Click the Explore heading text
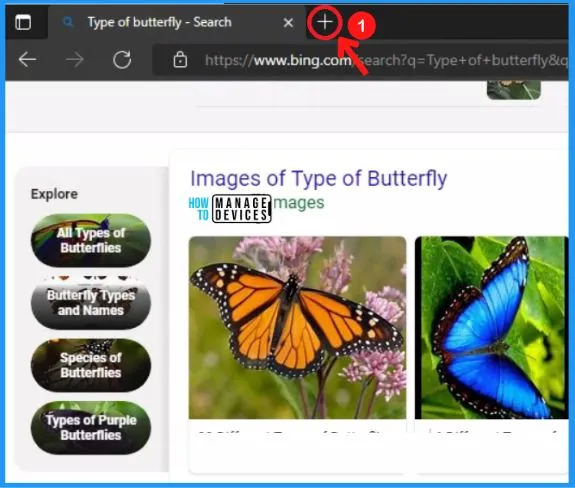This screenshot has height=488, width=575. pyautogui.click(x=54, y=194)
